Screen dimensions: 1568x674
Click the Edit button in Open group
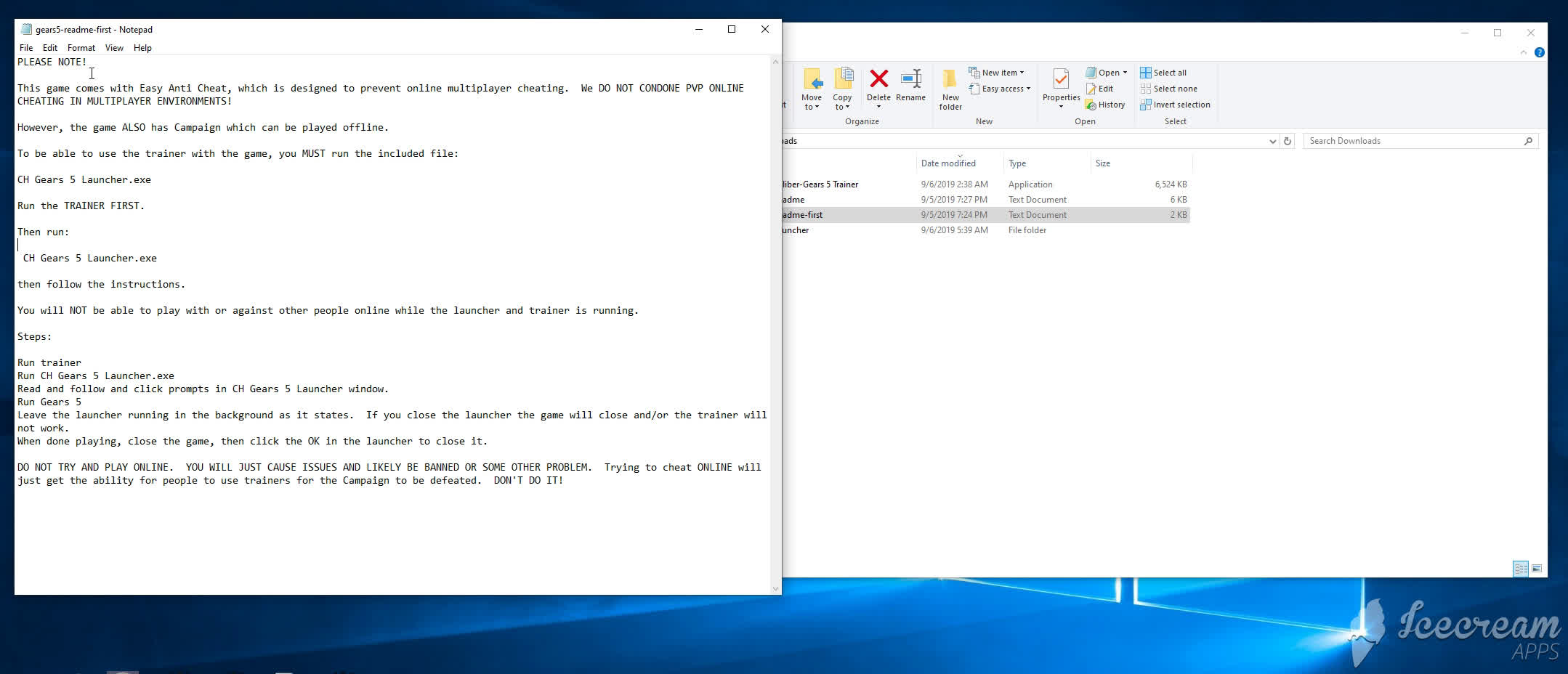coord(1099,89)
